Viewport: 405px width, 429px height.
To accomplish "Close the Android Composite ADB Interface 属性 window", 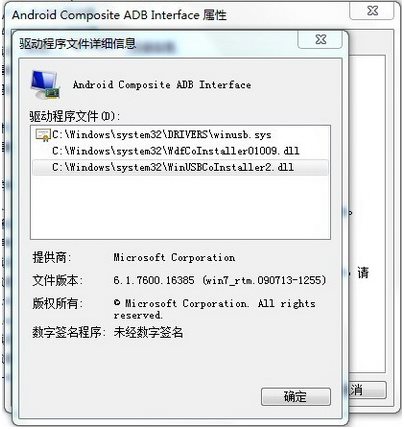I will [372, 11].
